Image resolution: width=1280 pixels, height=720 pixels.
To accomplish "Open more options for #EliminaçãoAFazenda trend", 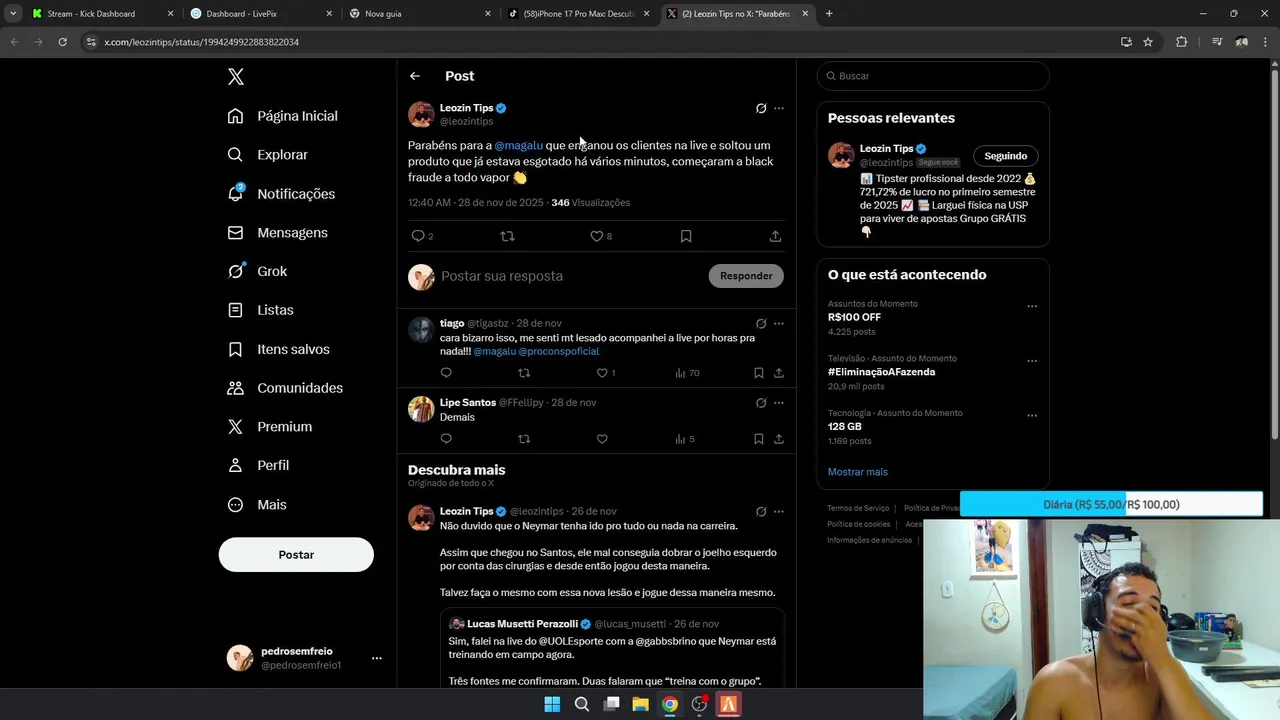I will tap(1032, 361).
